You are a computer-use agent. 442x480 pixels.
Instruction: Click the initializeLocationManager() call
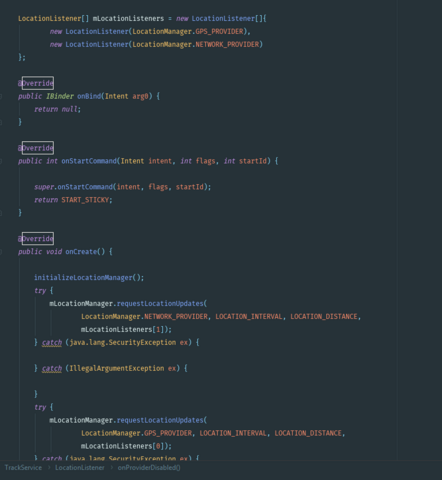(89, 277)
